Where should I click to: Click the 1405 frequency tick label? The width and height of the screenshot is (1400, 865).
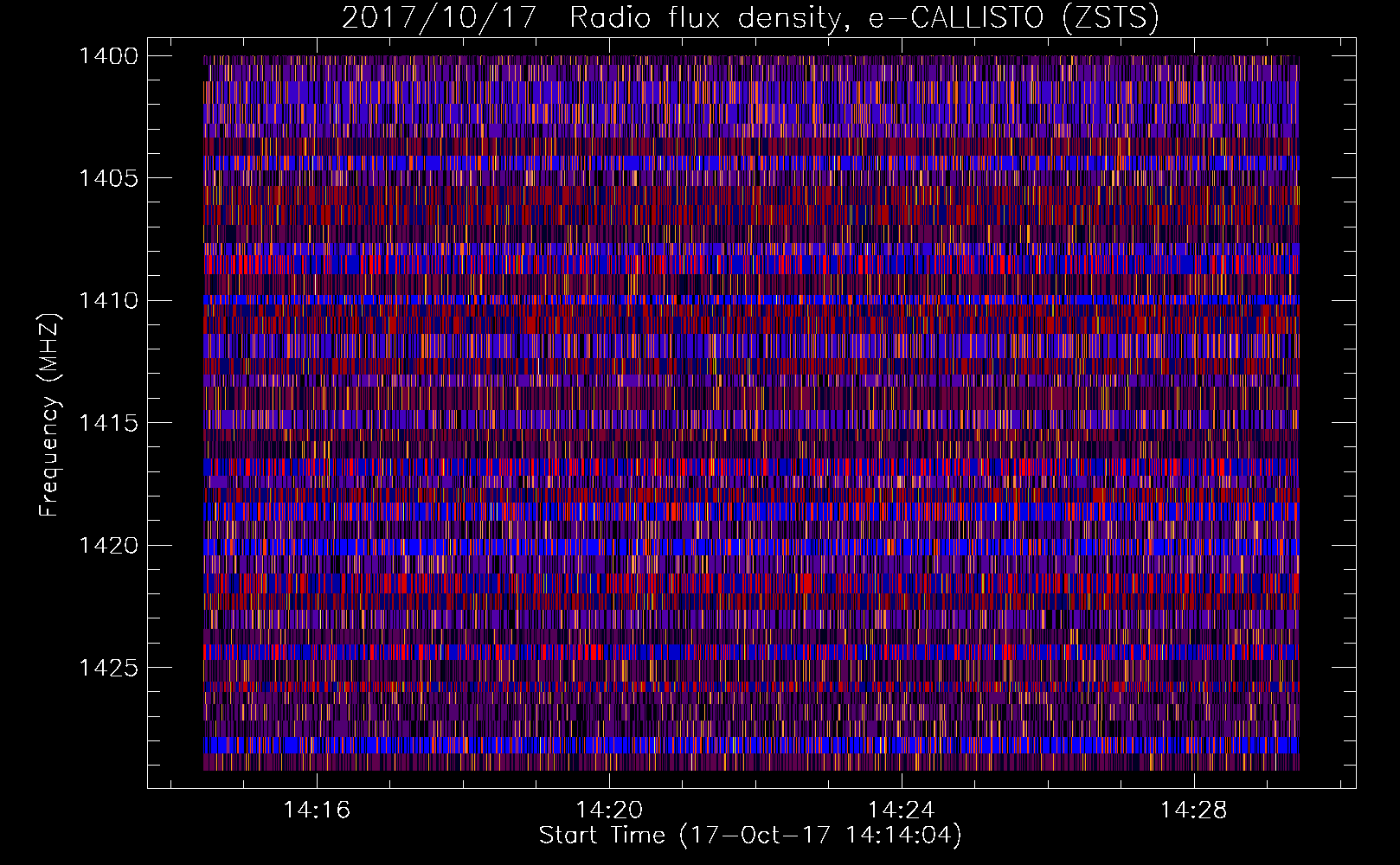pos(108,178)
